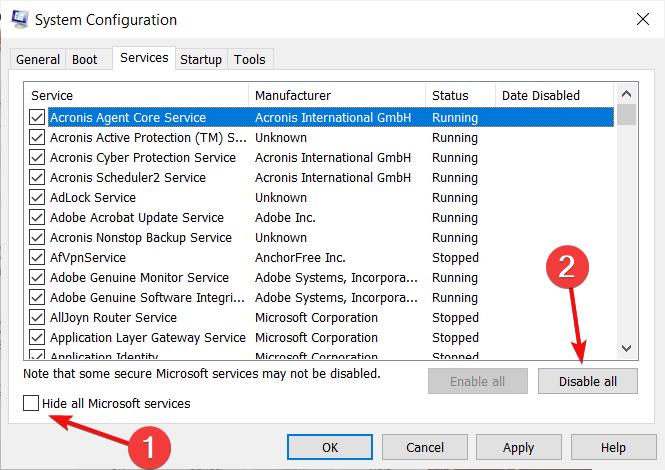
Task: Confirm with the OK button
Action: 330,447
